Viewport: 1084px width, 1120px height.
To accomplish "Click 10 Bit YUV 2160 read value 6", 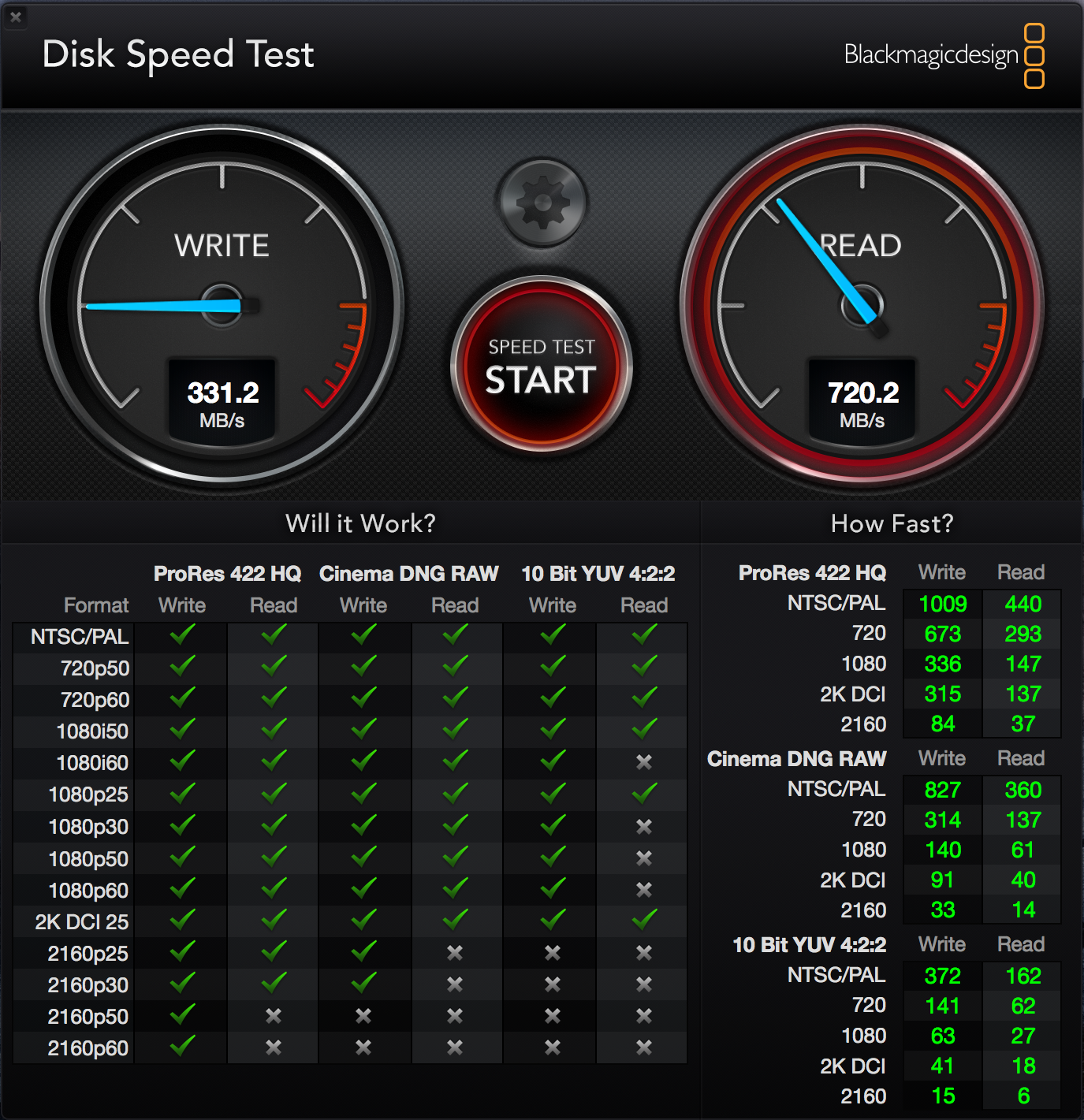I will [1023, 1096].
